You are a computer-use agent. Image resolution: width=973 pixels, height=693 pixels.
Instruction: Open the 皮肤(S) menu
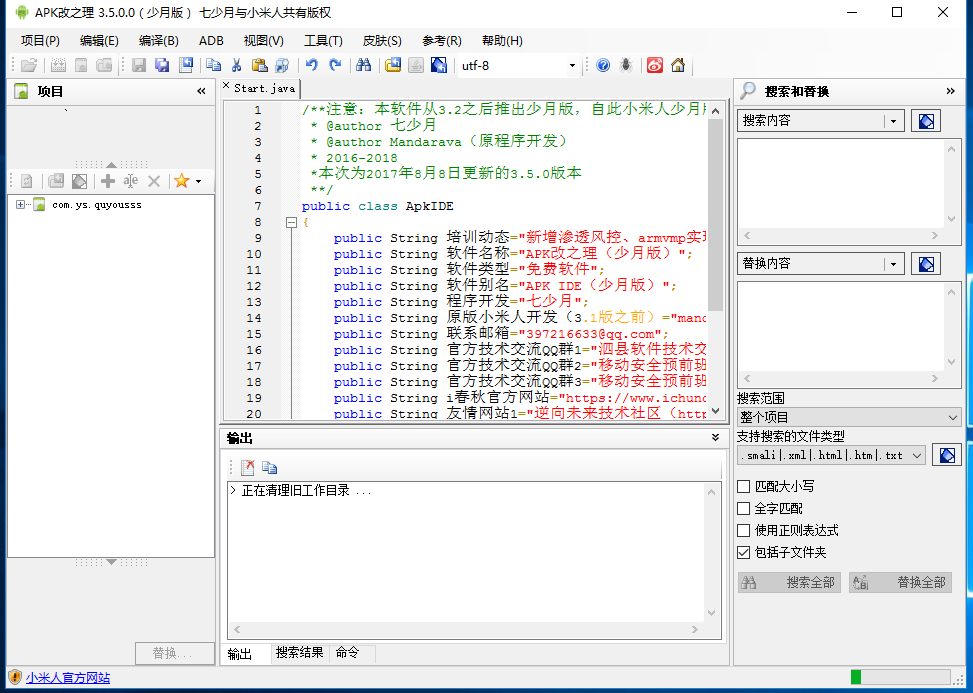(382, 40)
